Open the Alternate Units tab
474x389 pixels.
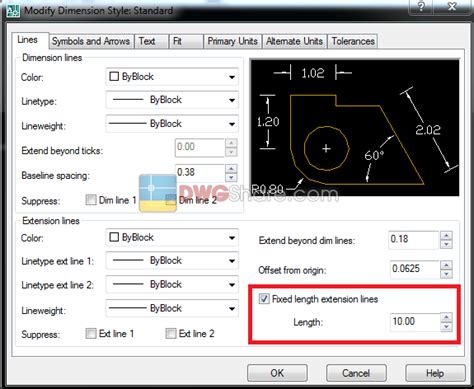294,41
